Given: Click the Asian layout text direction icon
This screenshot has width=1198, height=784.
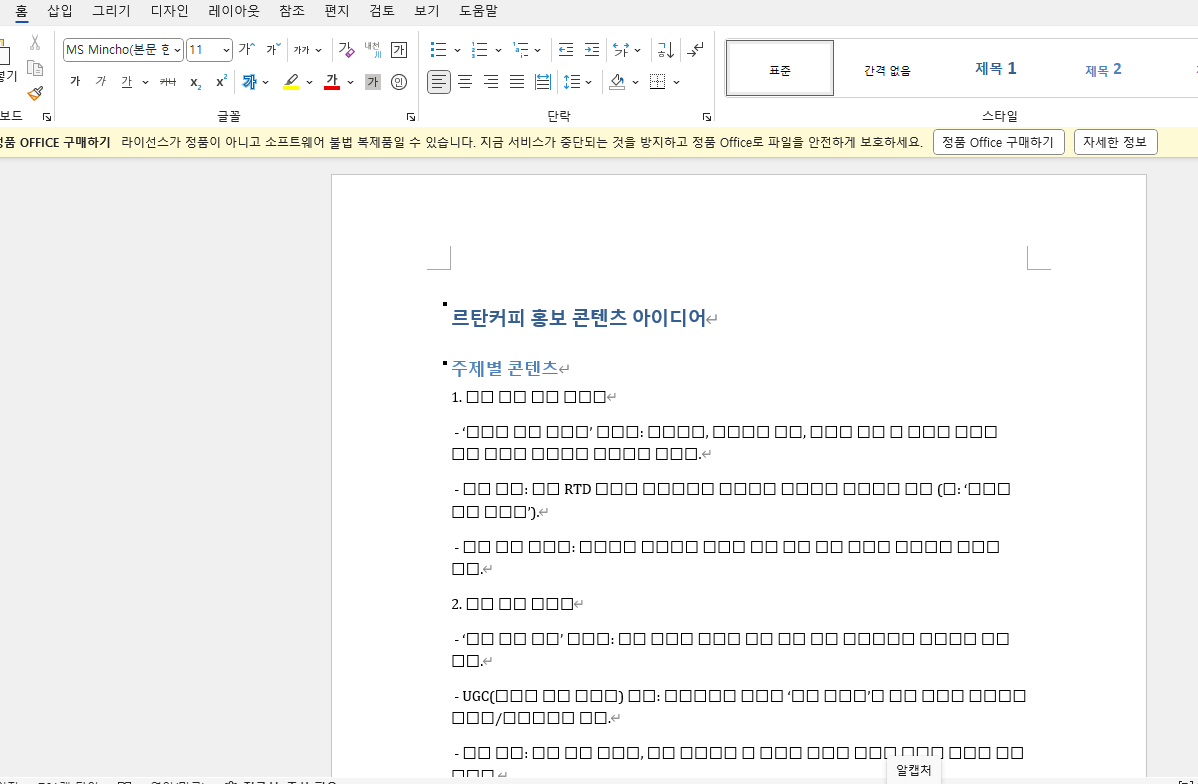Looking at the screenshot, I should tap(621, 50).
